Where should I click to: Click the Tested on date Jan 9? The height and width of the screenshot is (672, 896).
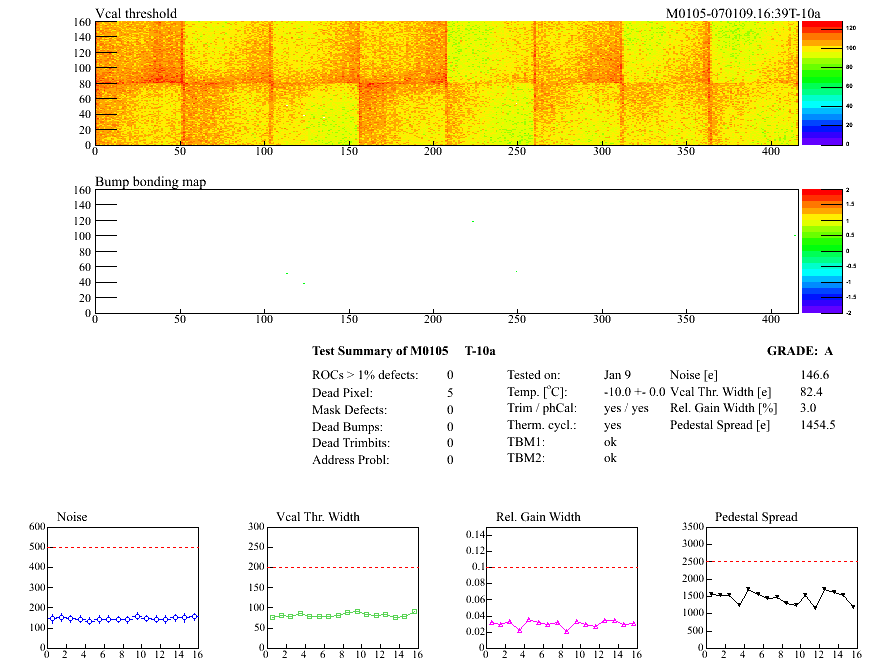[x=618, y=374]
